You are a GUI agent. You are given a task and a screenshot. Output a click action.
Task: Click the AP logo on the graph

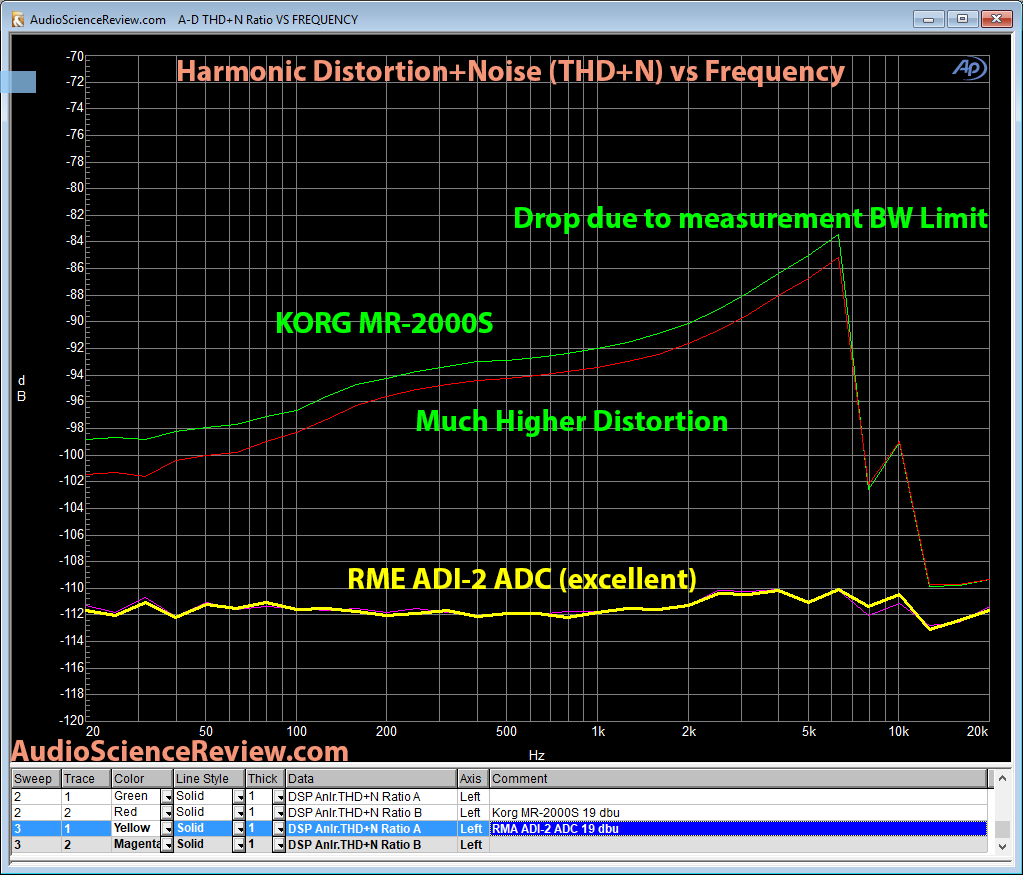click(x=969, y=68)
